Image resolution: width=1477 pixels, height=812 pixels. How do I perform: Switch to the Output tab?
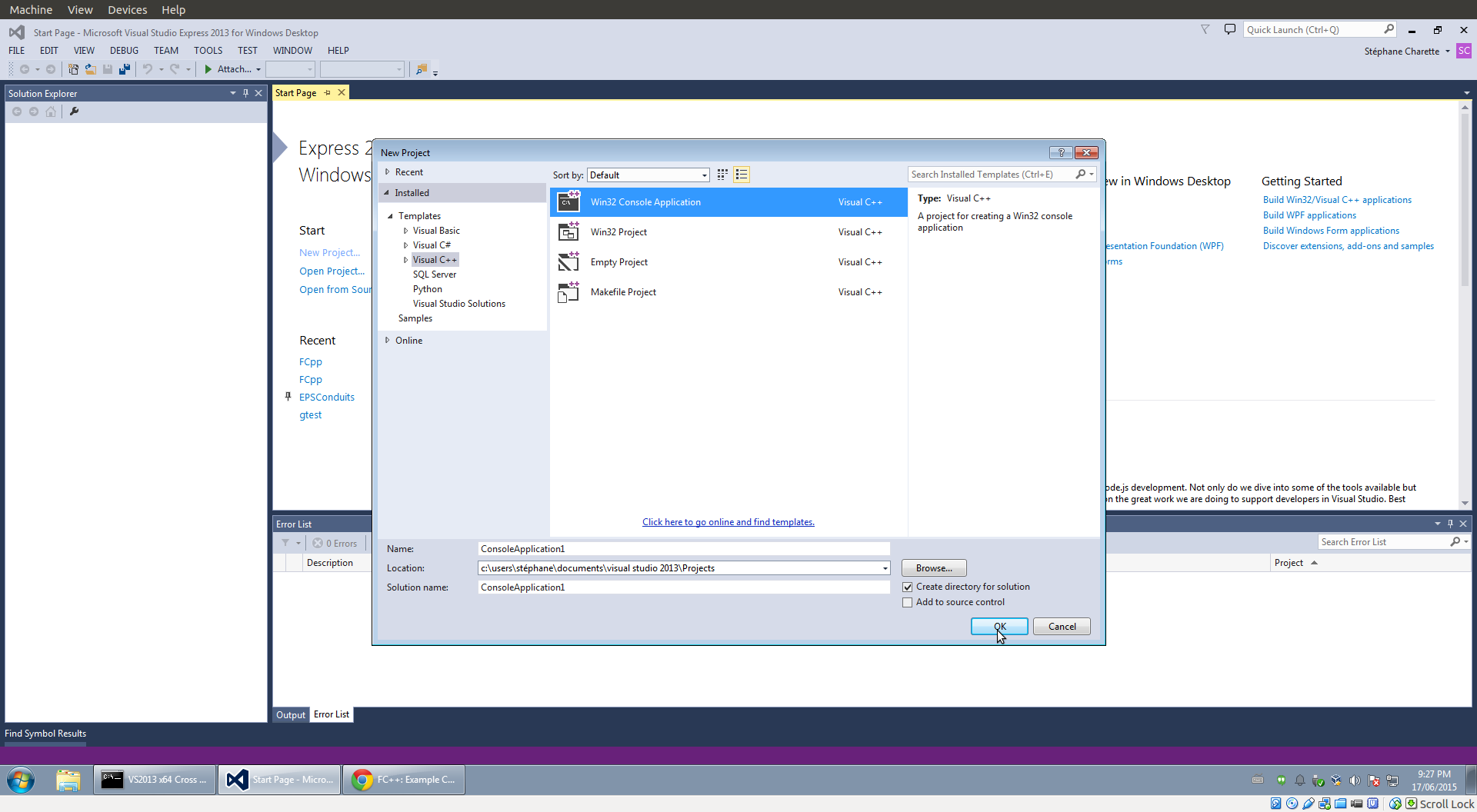point(291,714)
